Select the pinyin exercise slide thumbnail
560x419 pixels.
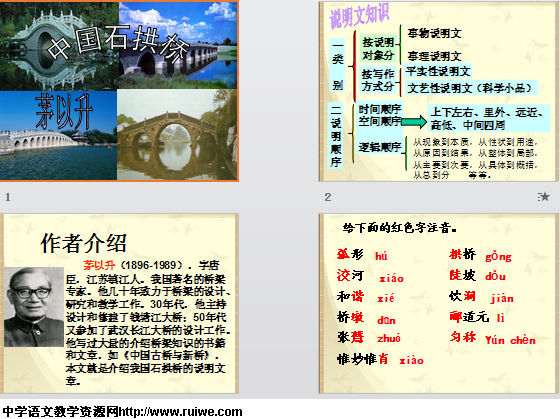tap(439, 303)
